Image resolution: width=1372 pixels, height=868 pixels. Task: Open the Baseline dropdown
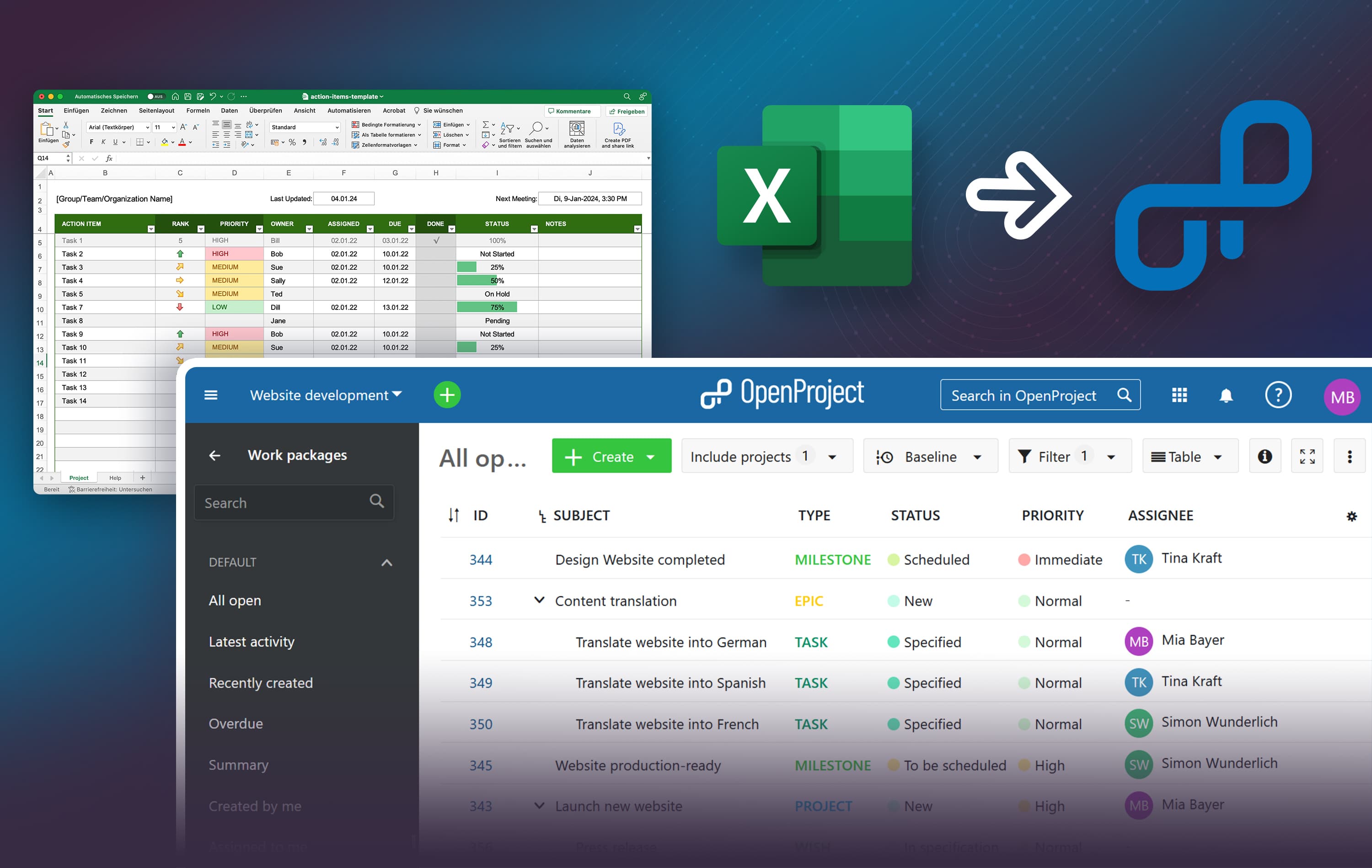pos(930,456)
